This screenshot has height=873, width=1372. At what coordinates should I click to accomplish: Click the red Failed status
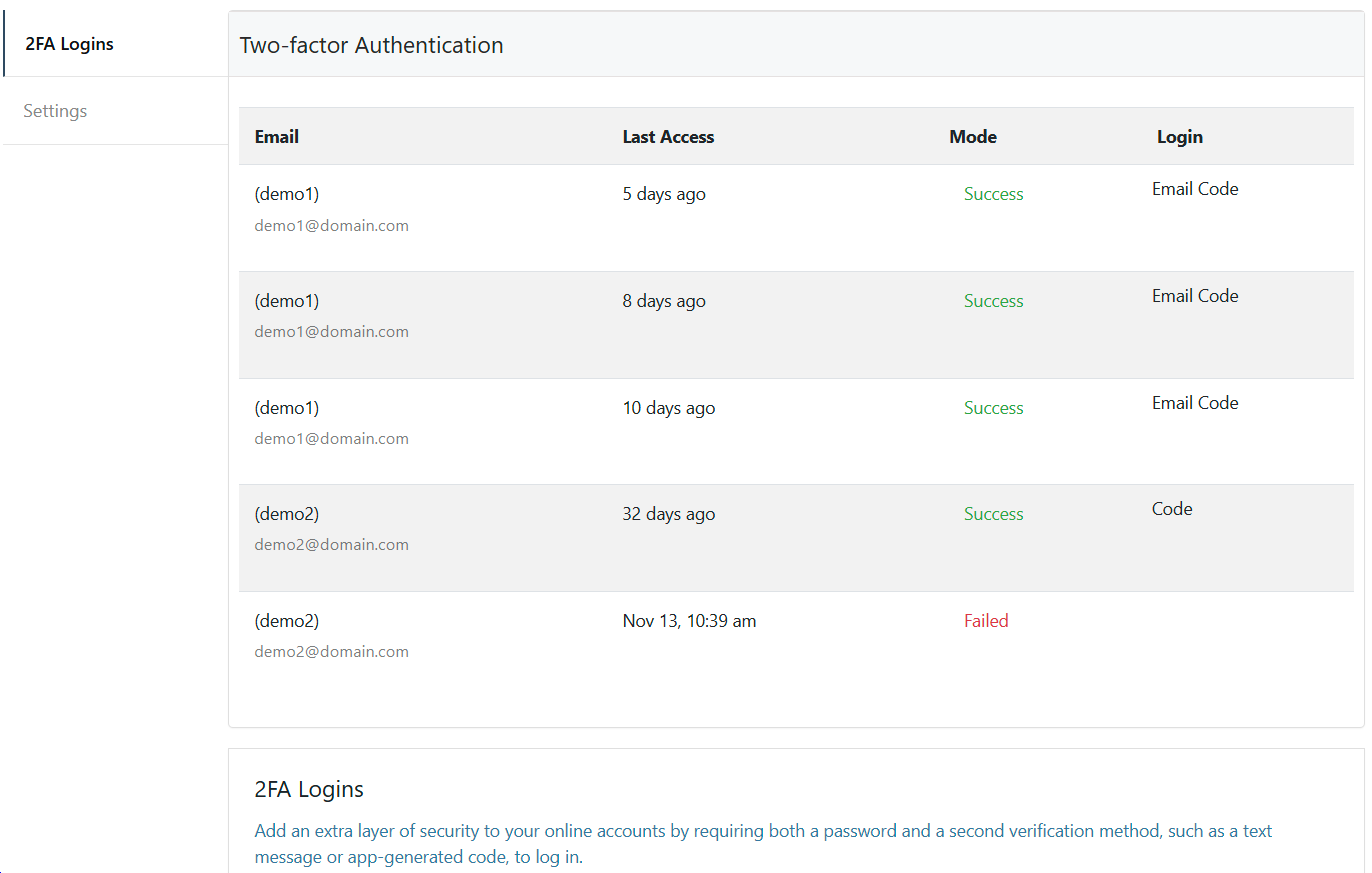[x=986, y=621]
